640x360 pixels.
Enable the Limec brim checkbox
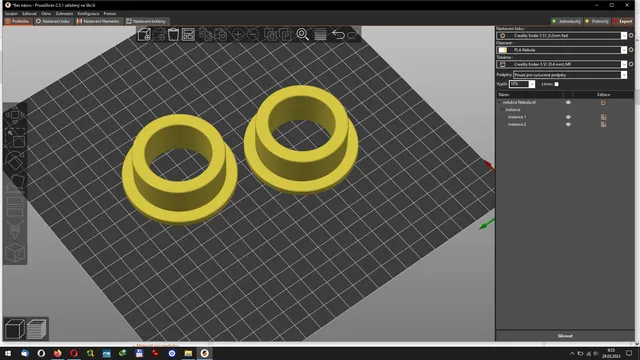point(556,84)
